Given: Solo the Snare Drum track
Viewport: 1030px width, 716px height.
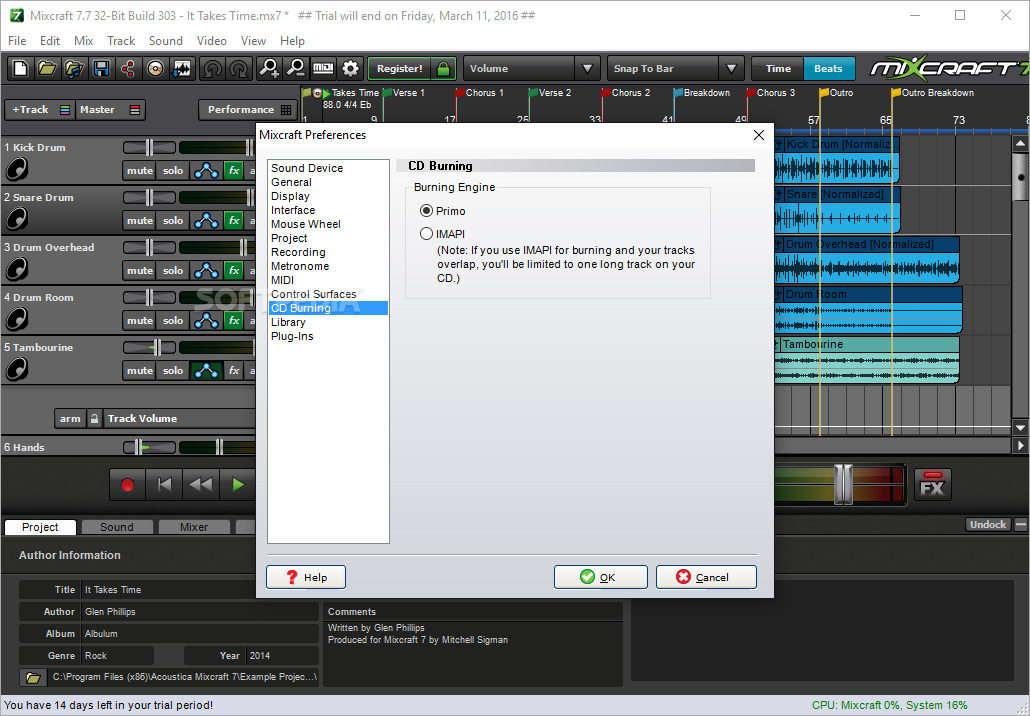Looking at the screenshot, I should click(x=173, y=220).
